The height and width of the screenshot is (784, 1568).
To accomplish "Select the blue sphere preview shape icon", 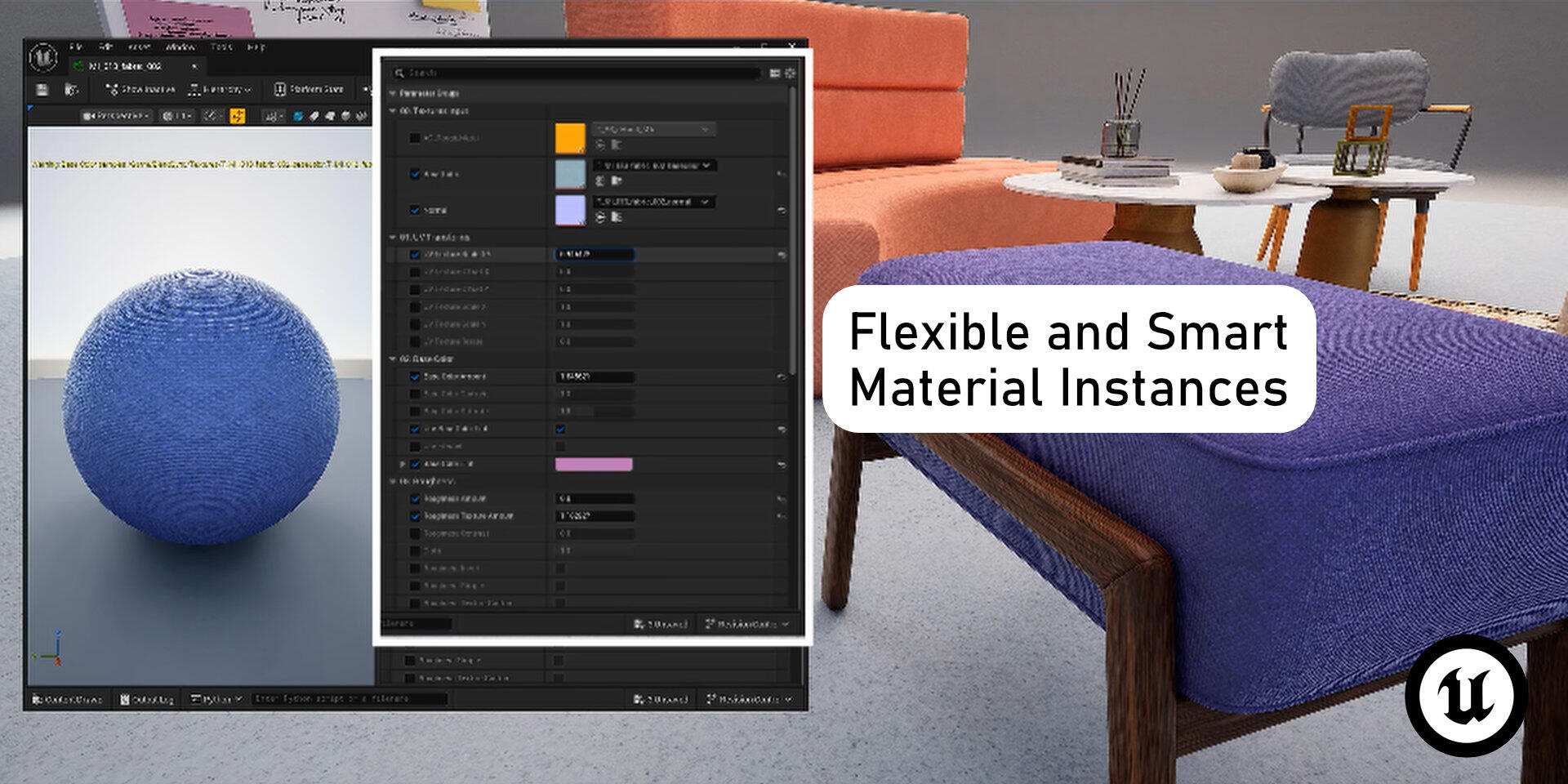I will point(298,116).
